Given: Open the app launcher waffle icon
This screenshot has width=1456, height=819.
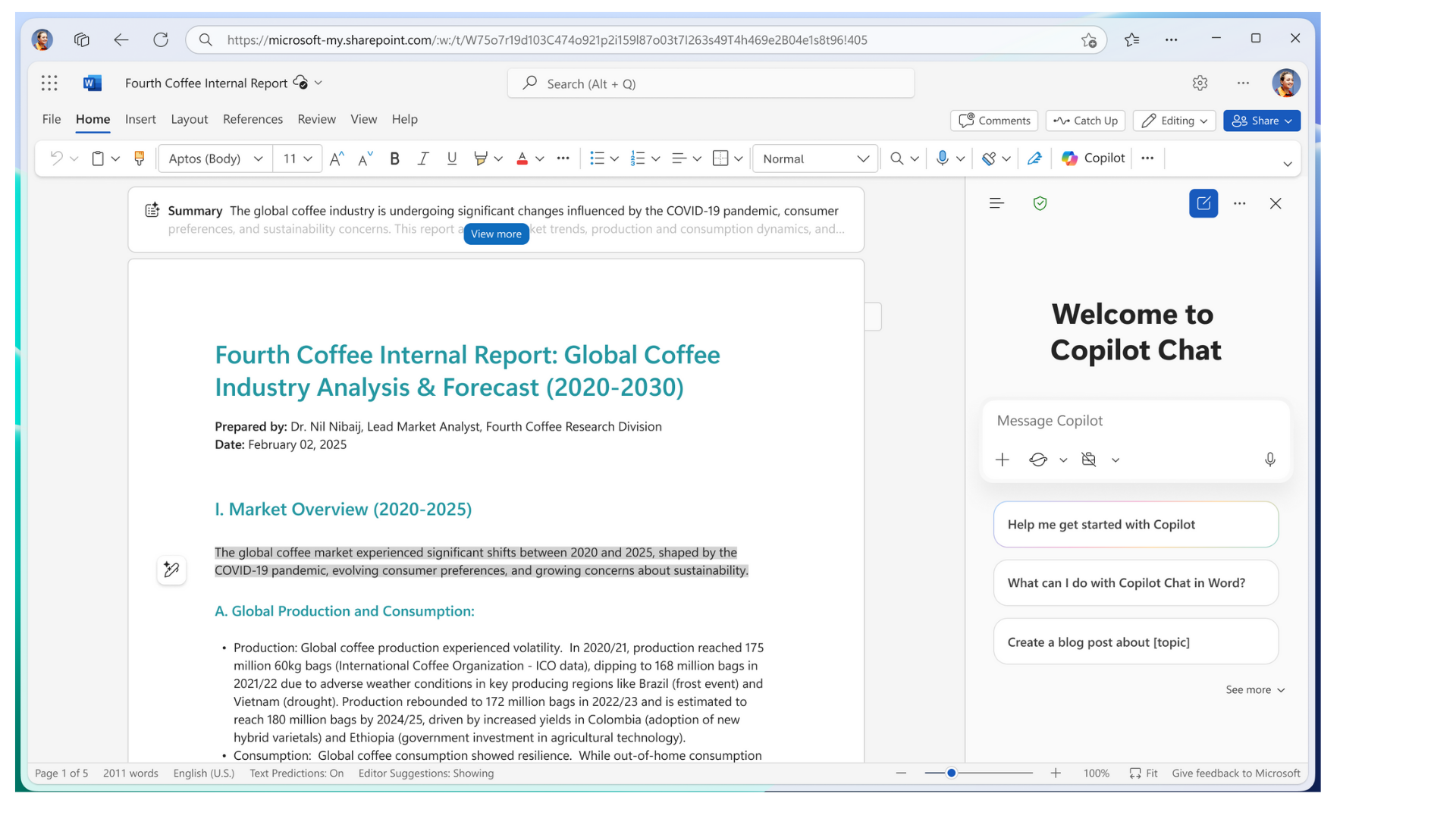Looking at the screenshot, I should click(x=49, y=83).
